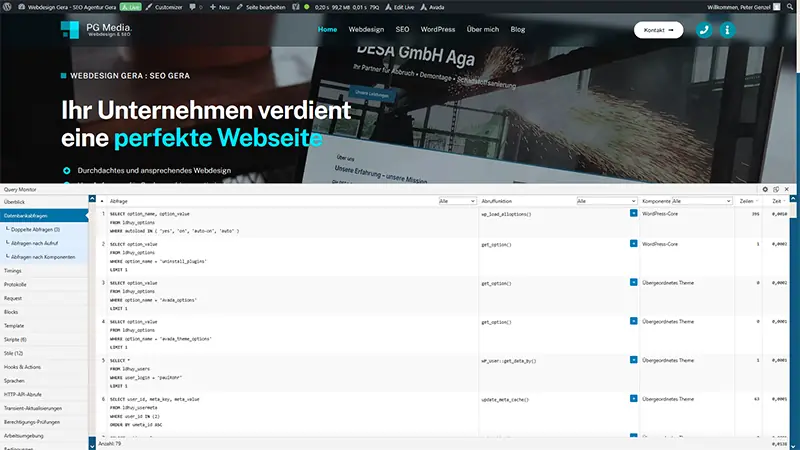Open the Request panel
Image resolution: width=800 pixels, height=450 pixels.
44,298
